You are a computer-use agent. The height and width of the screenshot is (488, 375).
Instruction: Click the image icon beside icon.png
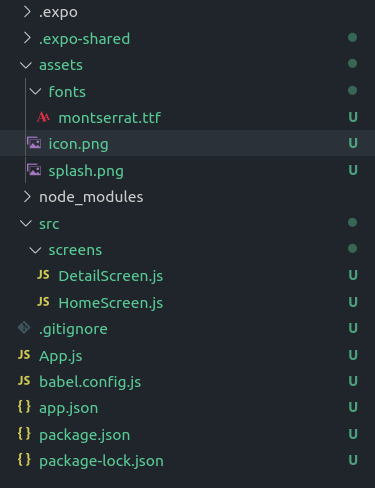pyautogui.click(x=34, y=143)
